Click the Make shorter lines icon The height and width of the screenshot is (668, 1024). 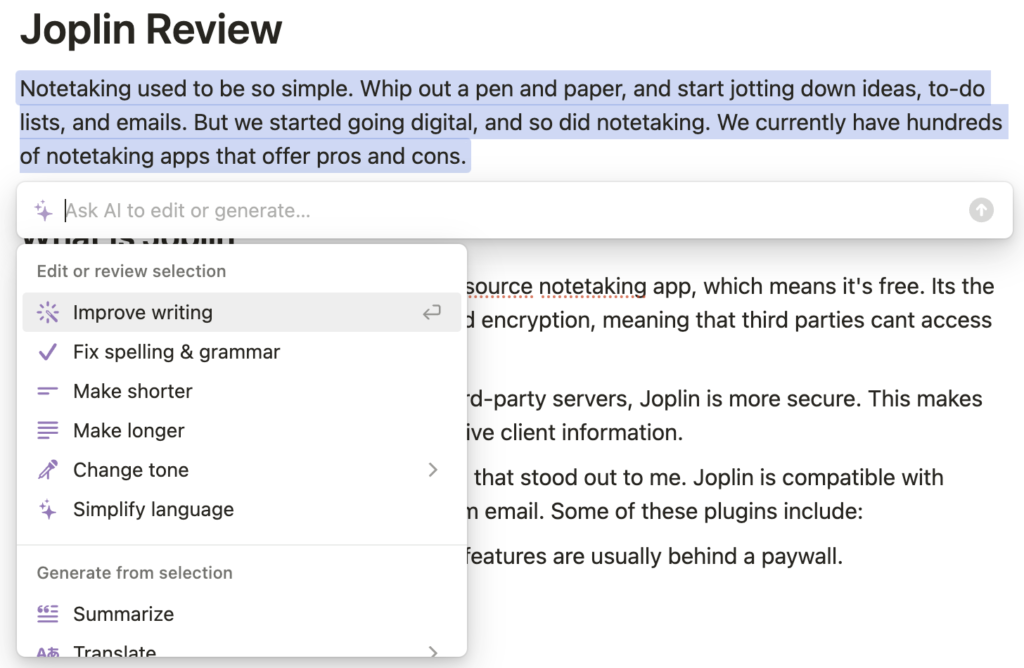[x=47, y=392]
